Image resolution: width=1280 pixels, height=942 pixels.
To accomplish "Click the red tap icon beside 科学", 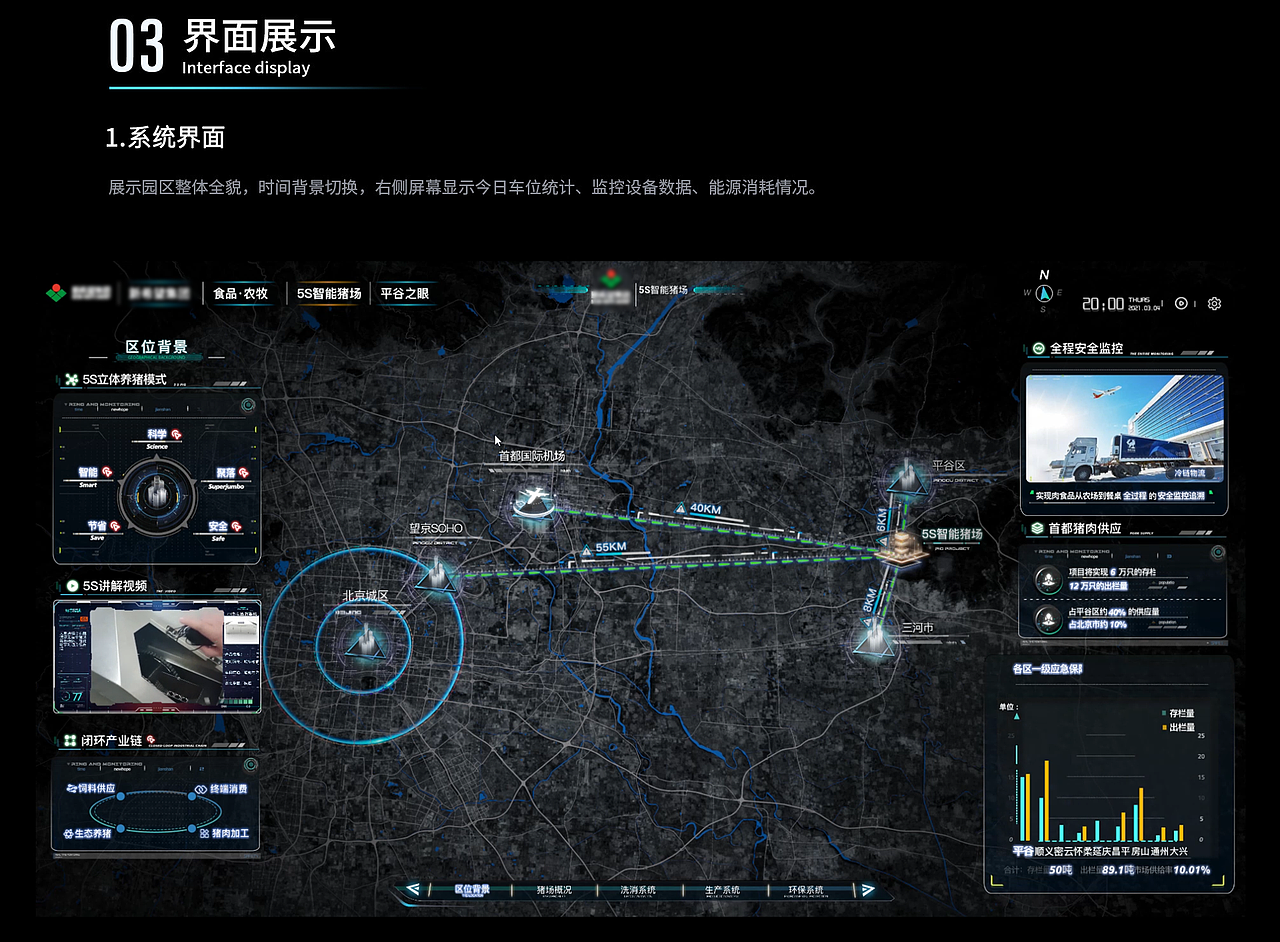I will 176,434.
